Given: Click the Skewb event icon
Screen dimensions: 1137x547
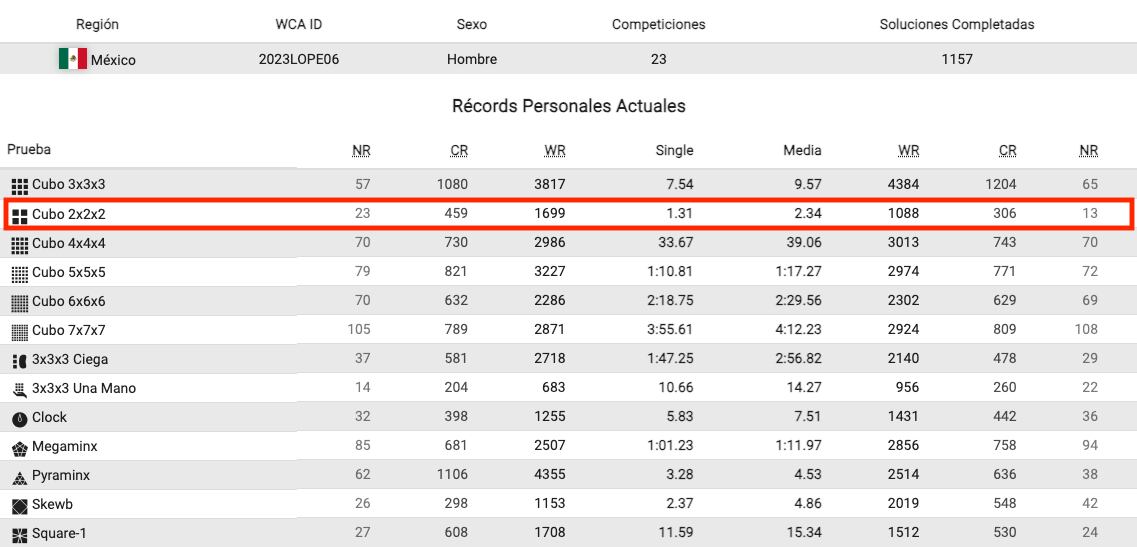Looking at the screenshot, I should pyautogui.click(x=20, y=505).
